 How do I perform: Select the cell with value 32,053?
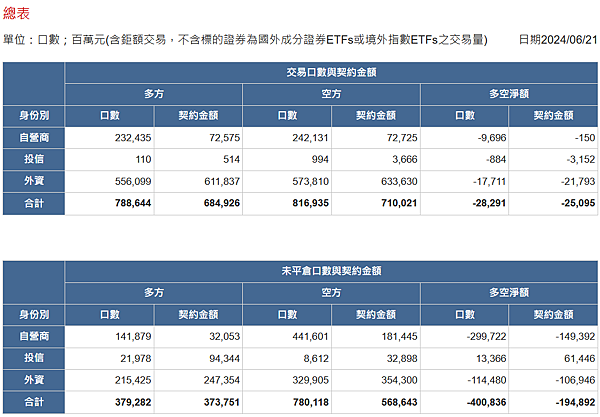click(x=198, y=337)
